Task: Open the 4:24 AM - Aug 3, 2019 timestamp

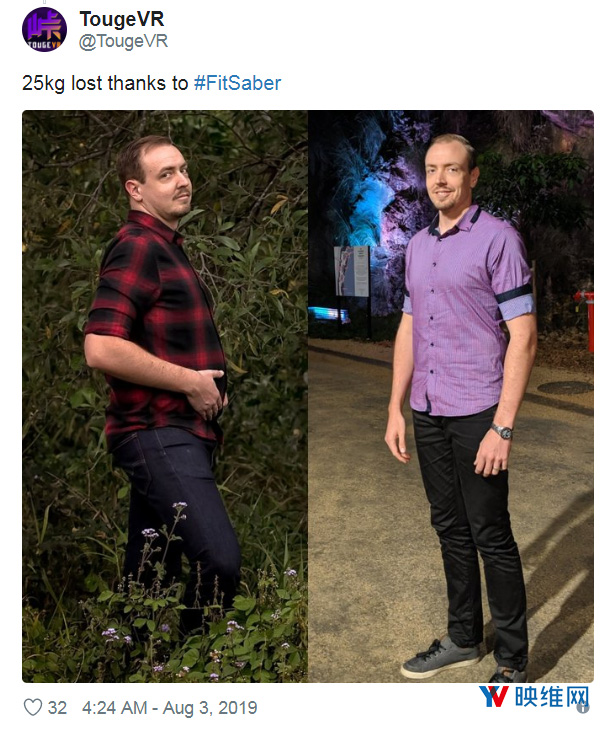Action: 169,708
